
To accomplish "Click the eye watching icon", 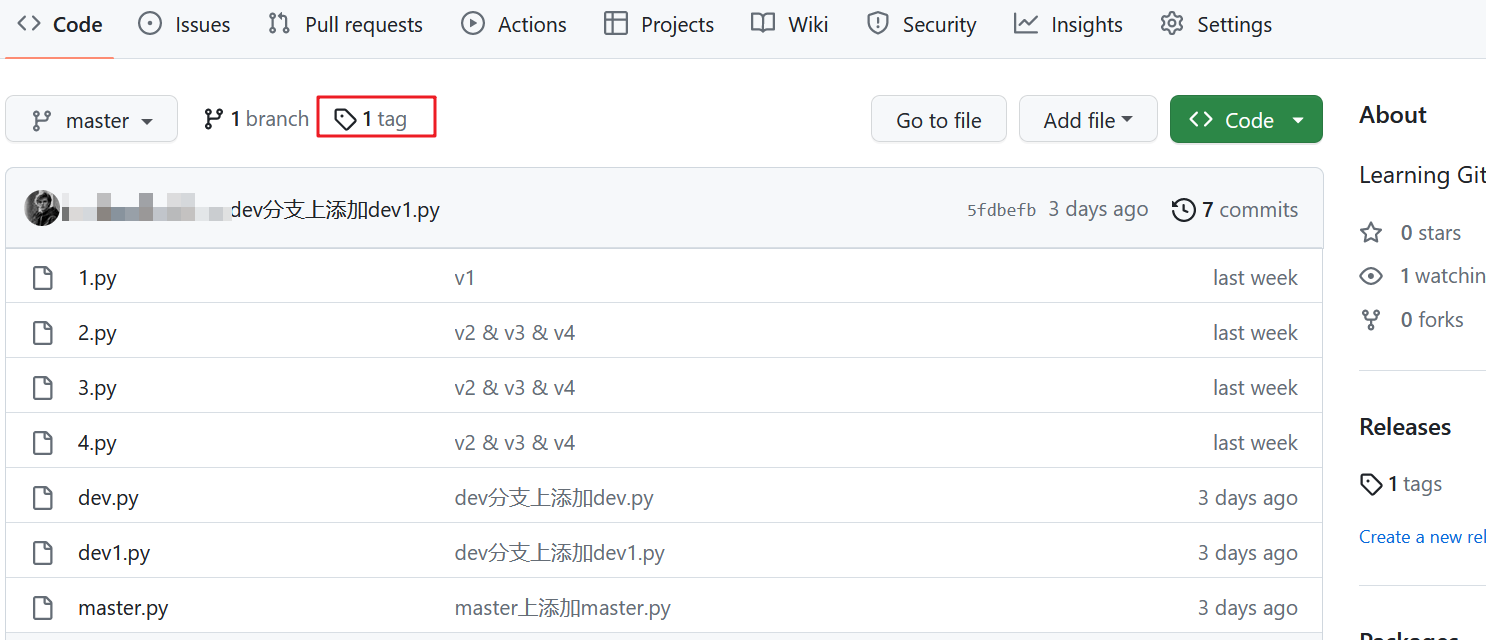I will (1371, 276).
